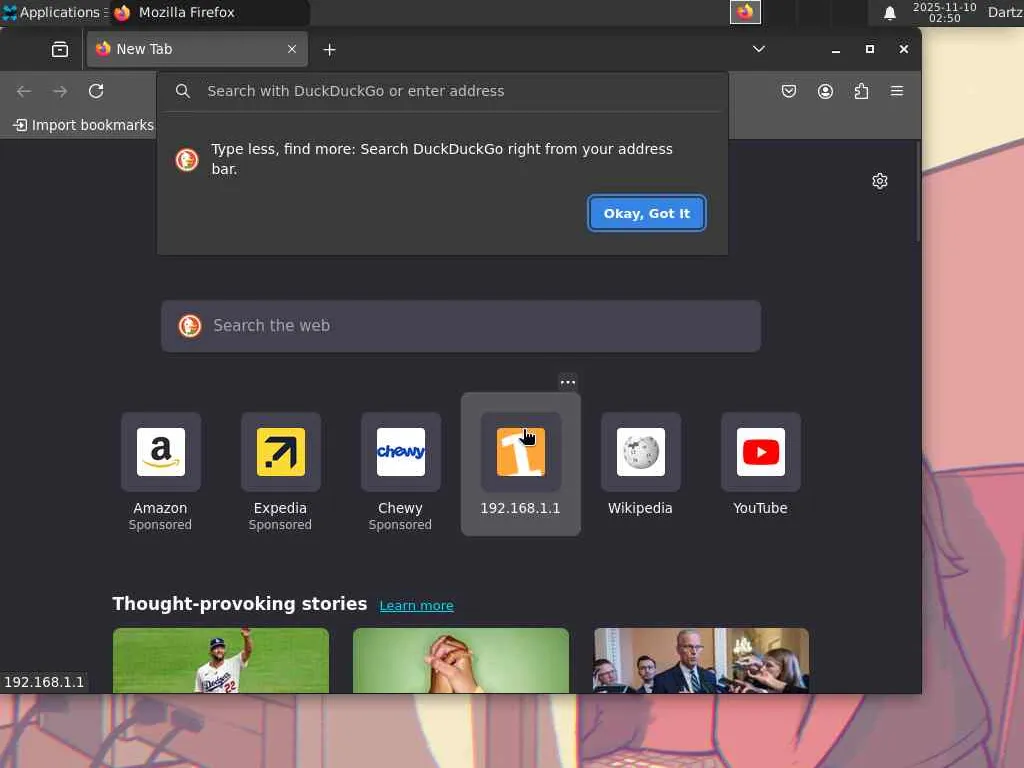
Task: Go back one page
Action: click(24, 91)
